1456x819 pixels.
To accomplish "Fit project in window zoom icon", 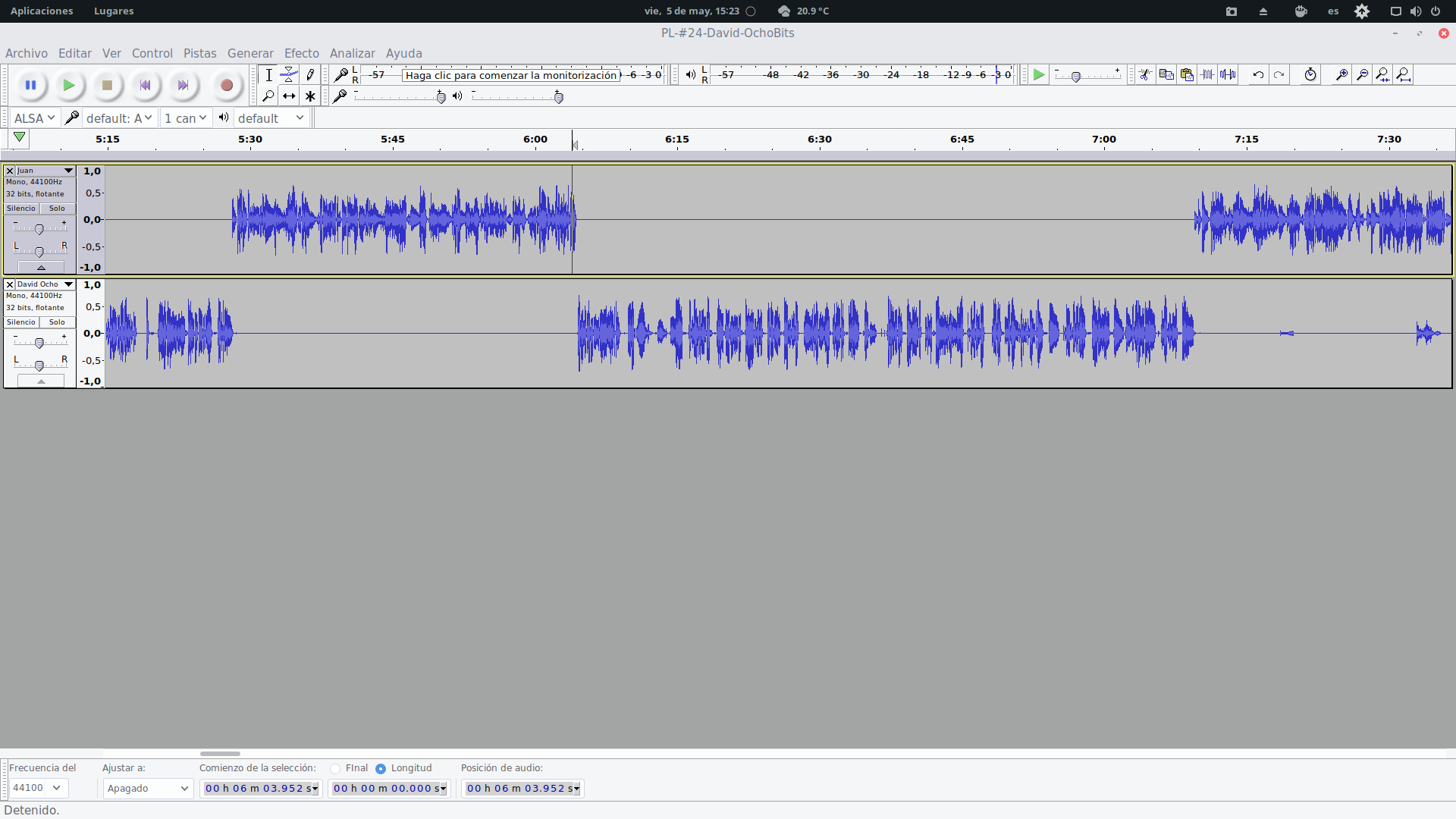I will click(1404, 74).
